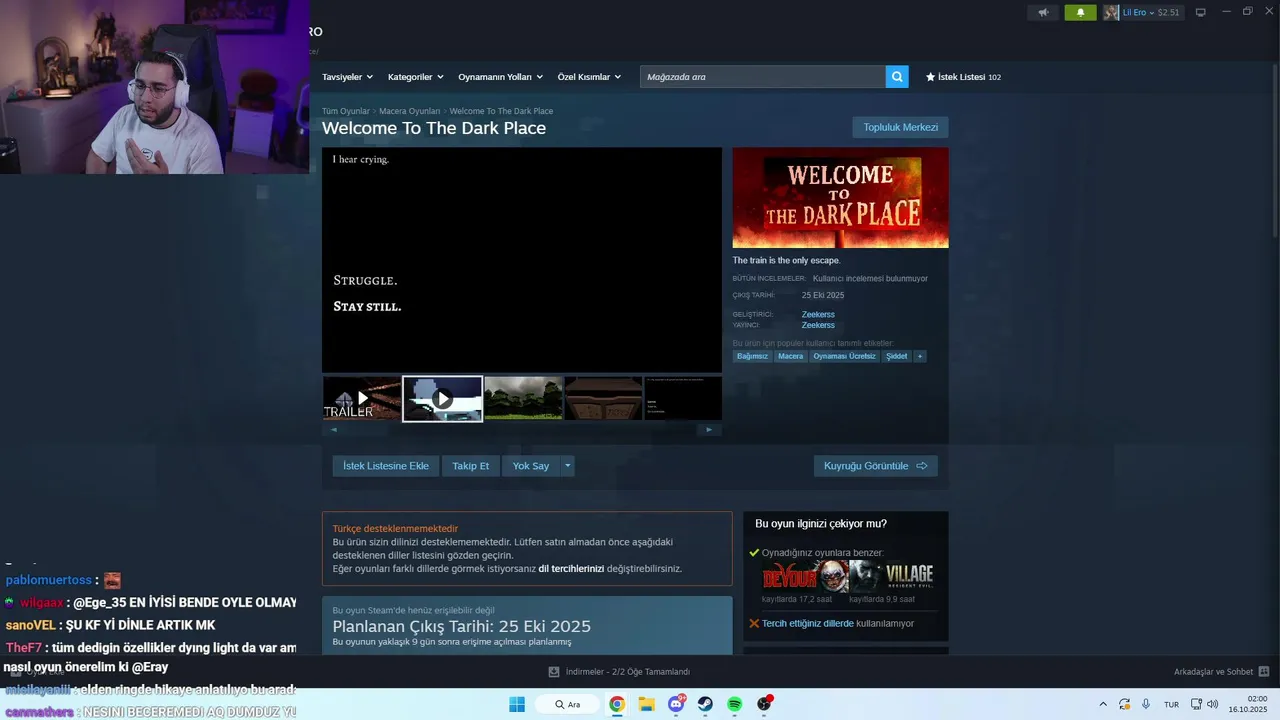Screen dimensions: 1280x720
Task: Open the Zeekerss developer link
Action: click(x=818, y=314)
